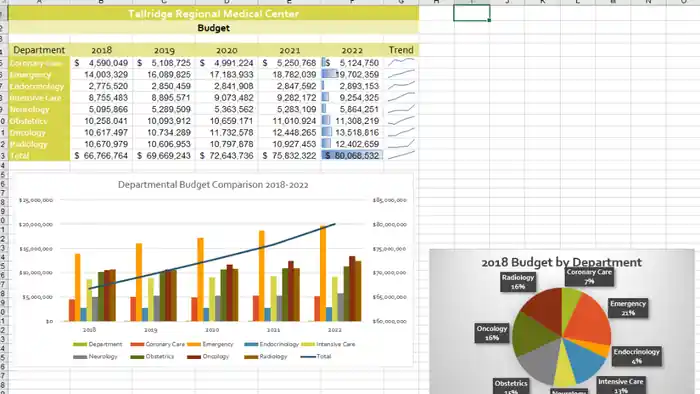Select the Tallridge Regional Medical Center title cell
Image resolution: width=700 pixels, height=394 pixels.
[213, 14]
